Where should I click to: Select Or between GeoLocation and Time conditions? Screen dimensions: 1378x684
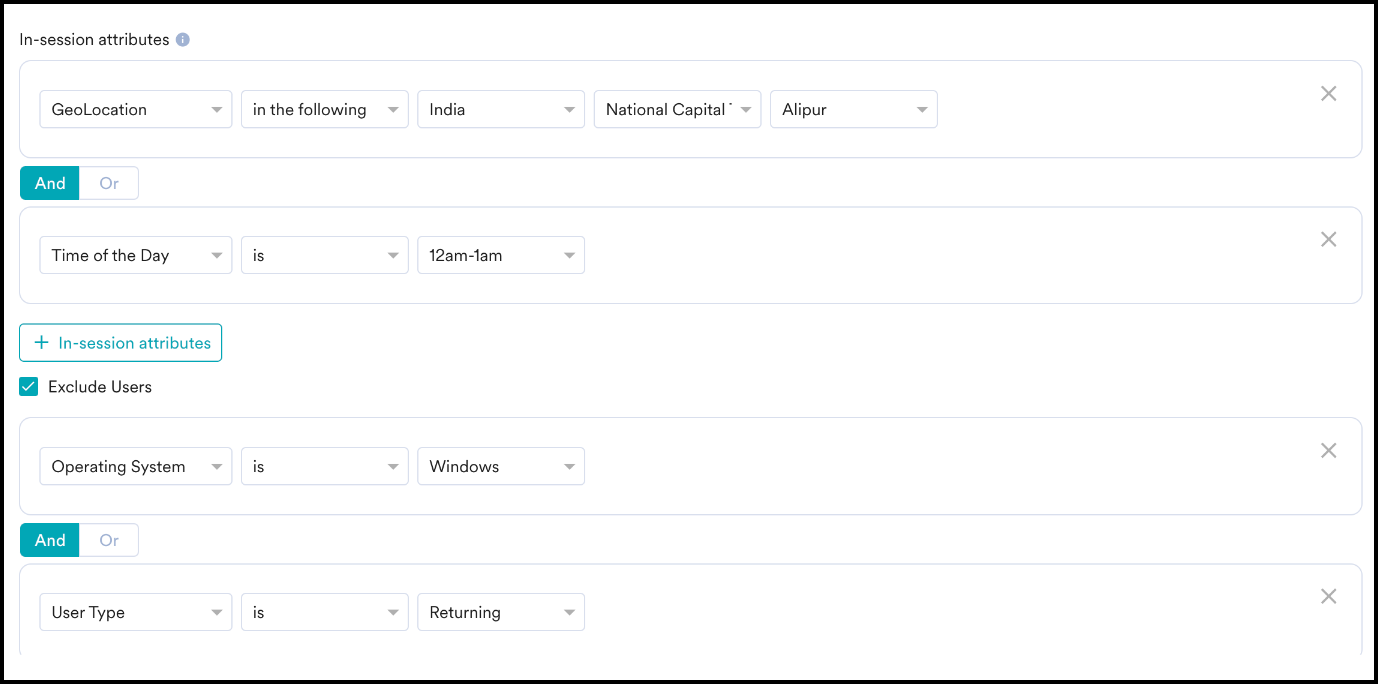[109, 183]
